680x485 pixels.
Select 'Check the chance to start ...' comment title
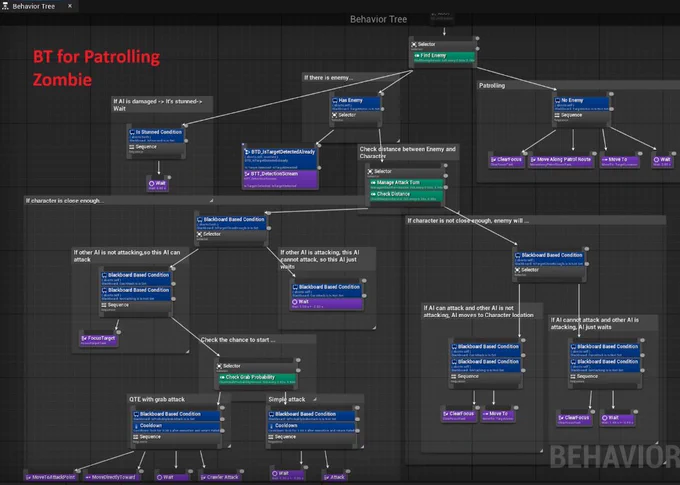[x=238, y=340]
